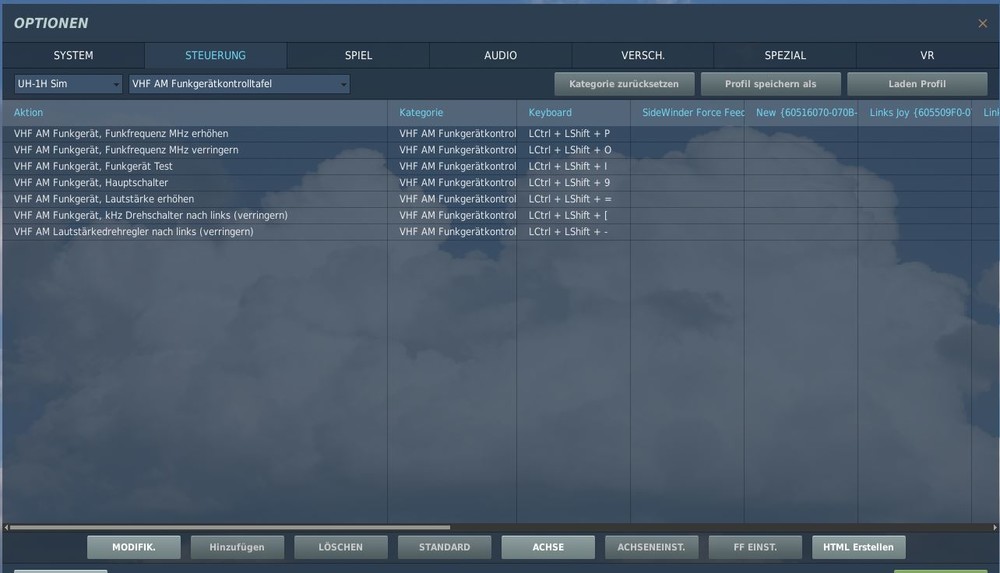
Task: Click SideWinder cell for Hauptschalter row
Action: pyautogui.click(x=688, y=182)
